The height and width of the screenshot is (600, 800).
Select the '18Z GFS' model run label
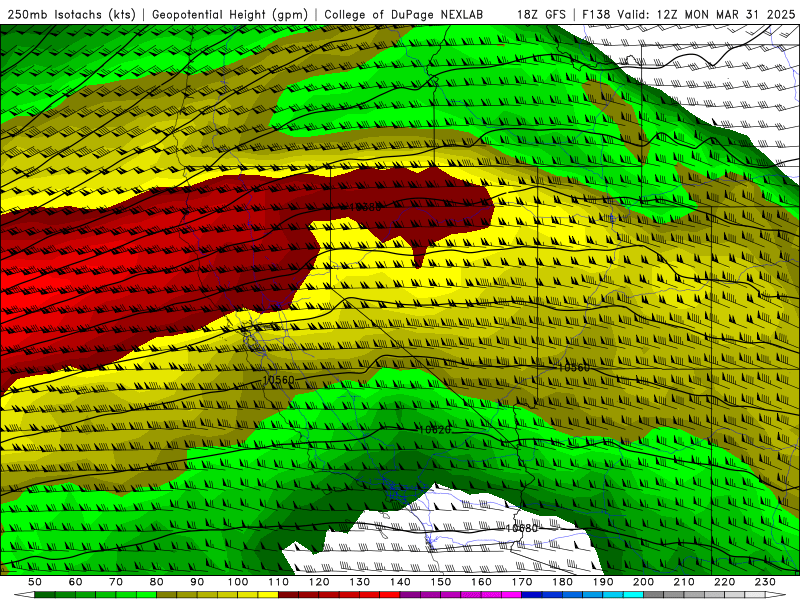pyautogui.click(x=541, y=14)
